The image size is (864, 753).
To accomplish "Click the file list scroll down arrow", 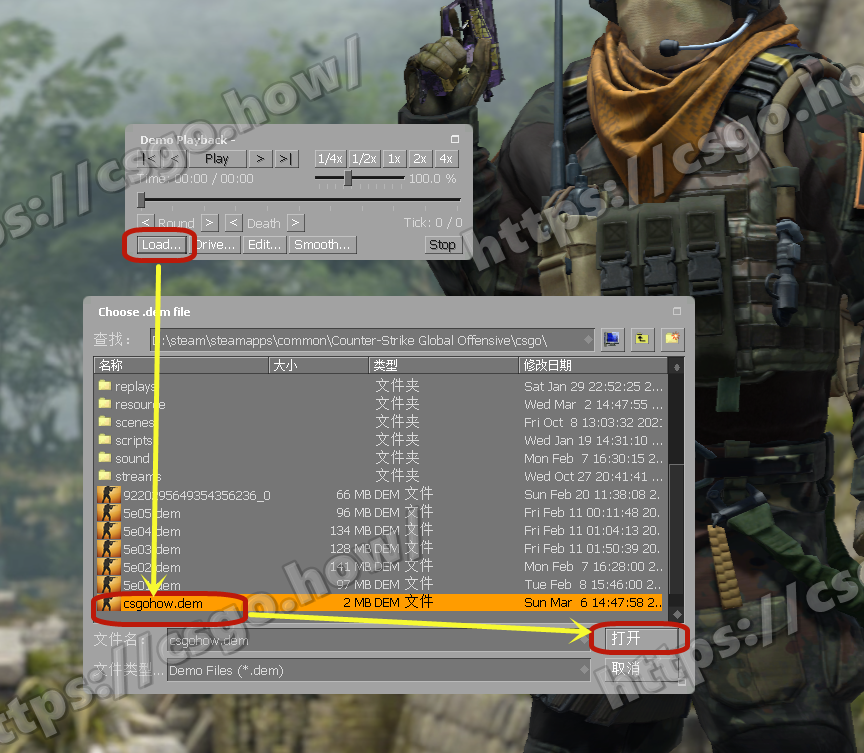I will click(x=676, y=614).
